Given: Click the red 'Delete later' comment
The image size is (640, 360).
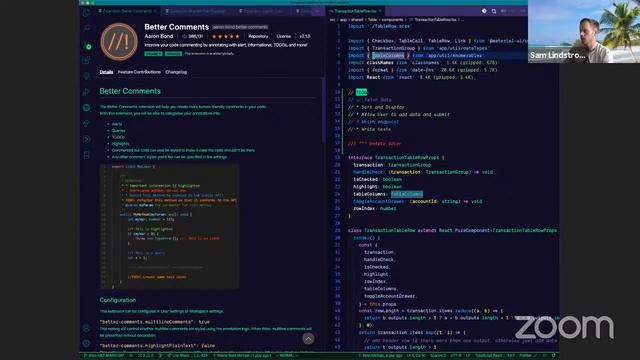Looking at the screenshot, I should (375, 144).
